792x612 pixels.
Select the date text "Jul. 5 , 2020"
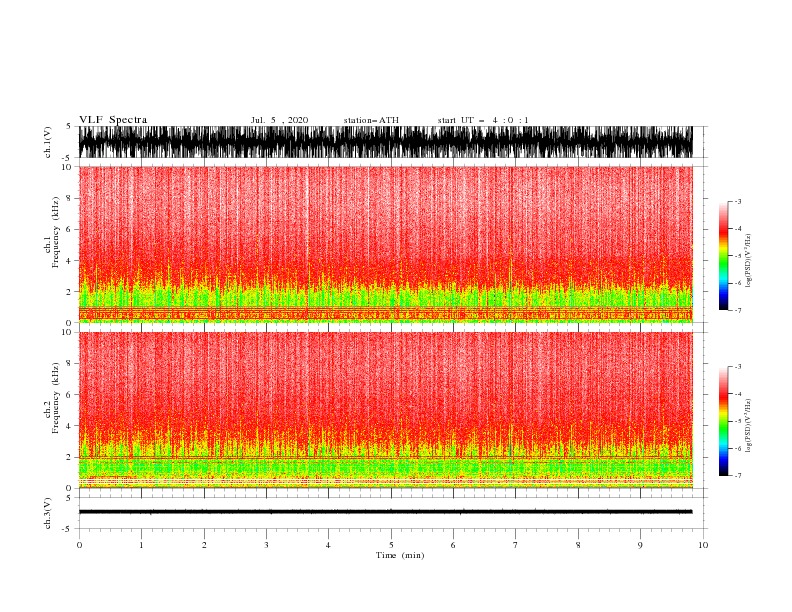[279, 120]
